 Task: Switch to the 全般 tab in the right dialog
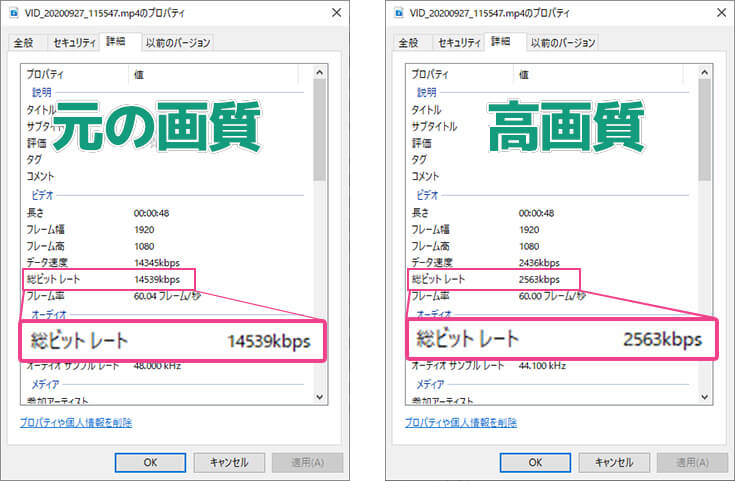[409, 43]
